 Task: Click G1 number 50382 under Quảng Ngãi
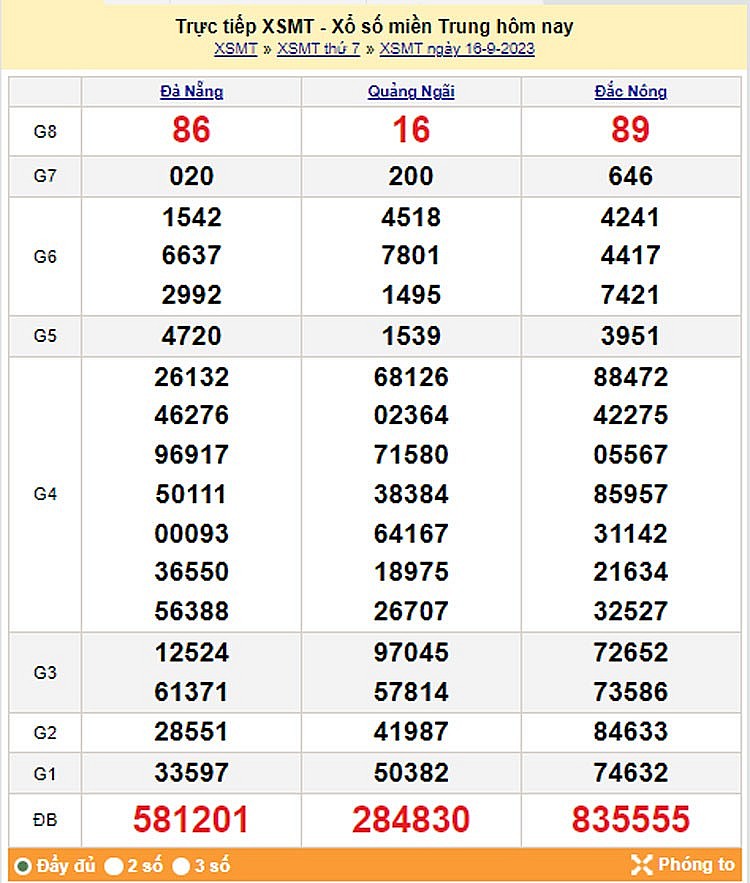[x=411, y=773]
